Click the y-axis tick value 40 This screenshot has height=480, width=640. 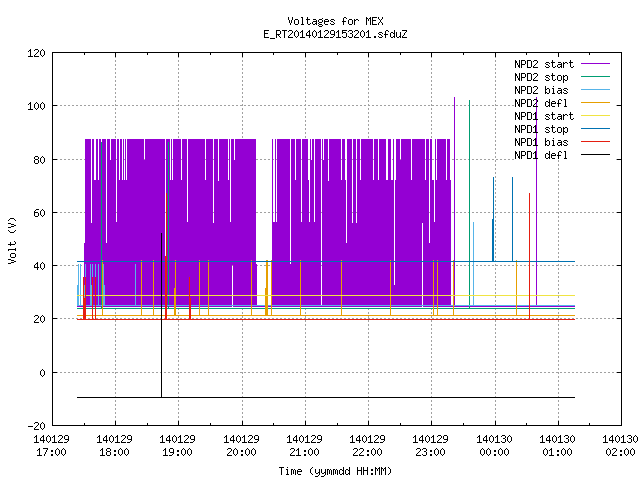[x=39, y=266]
